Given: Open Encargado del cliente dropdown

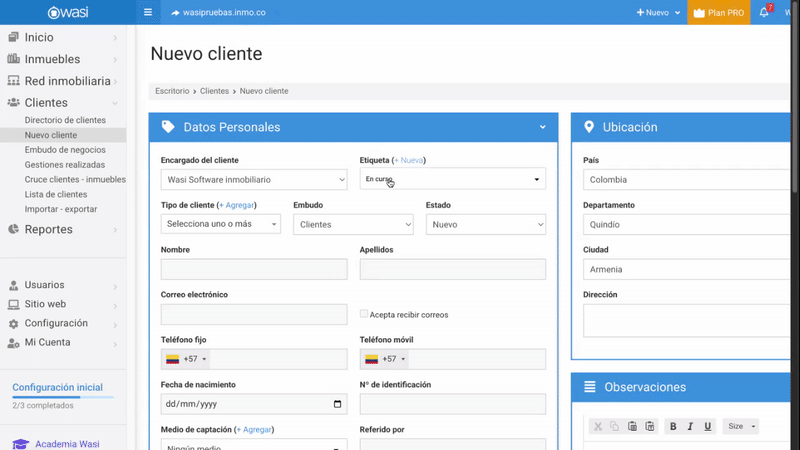Looking at the screenshot, I should tap(254, 180).
